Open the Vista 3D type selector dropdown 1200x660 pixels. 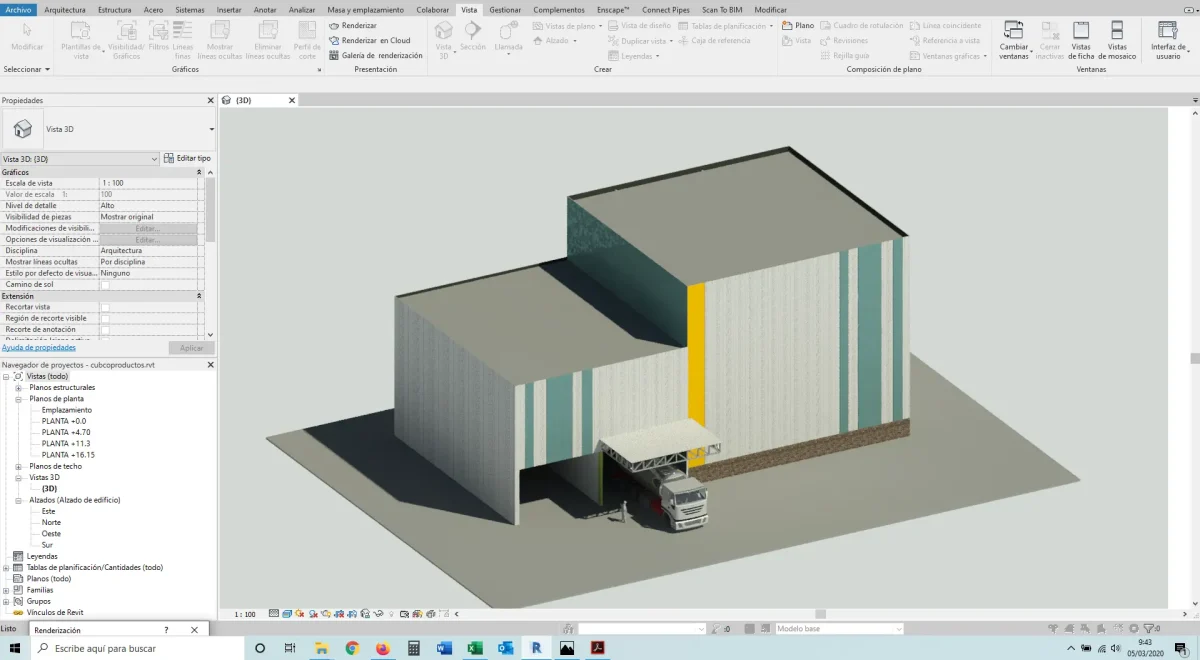click(211, 129)
